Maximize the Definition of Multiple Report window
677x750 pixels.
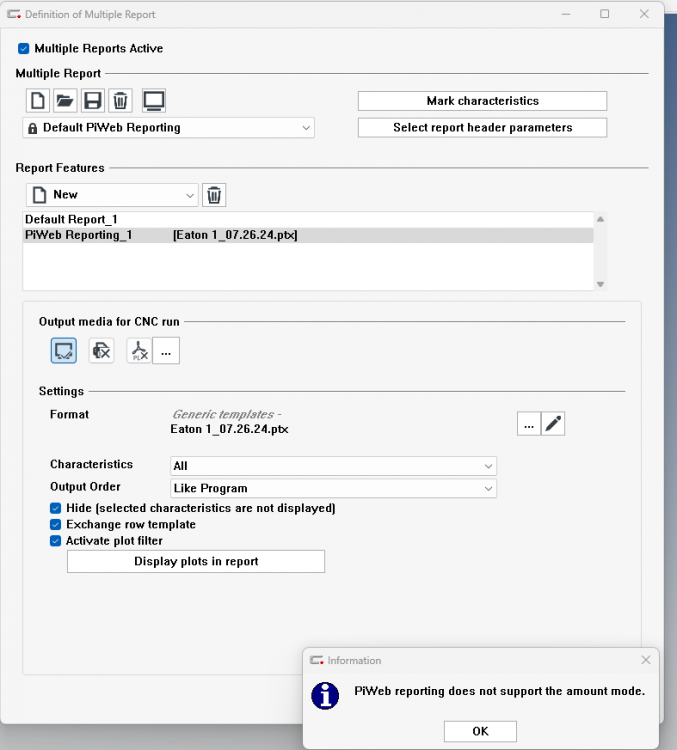[605, 14]
